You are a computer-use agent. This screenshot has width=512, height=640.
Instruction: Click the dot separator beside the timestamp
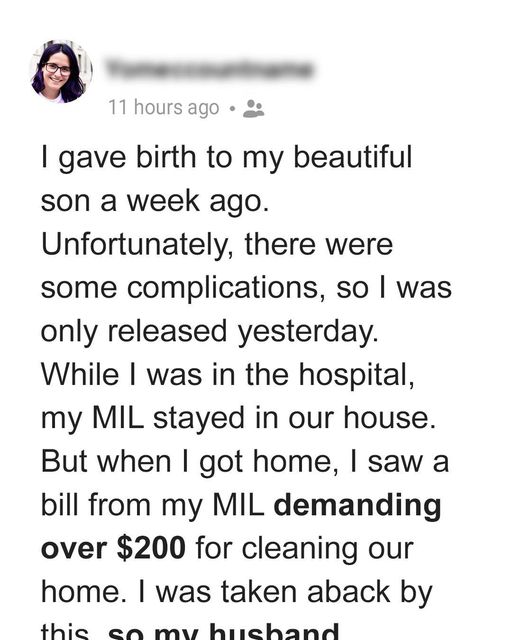tap(232, 109)
